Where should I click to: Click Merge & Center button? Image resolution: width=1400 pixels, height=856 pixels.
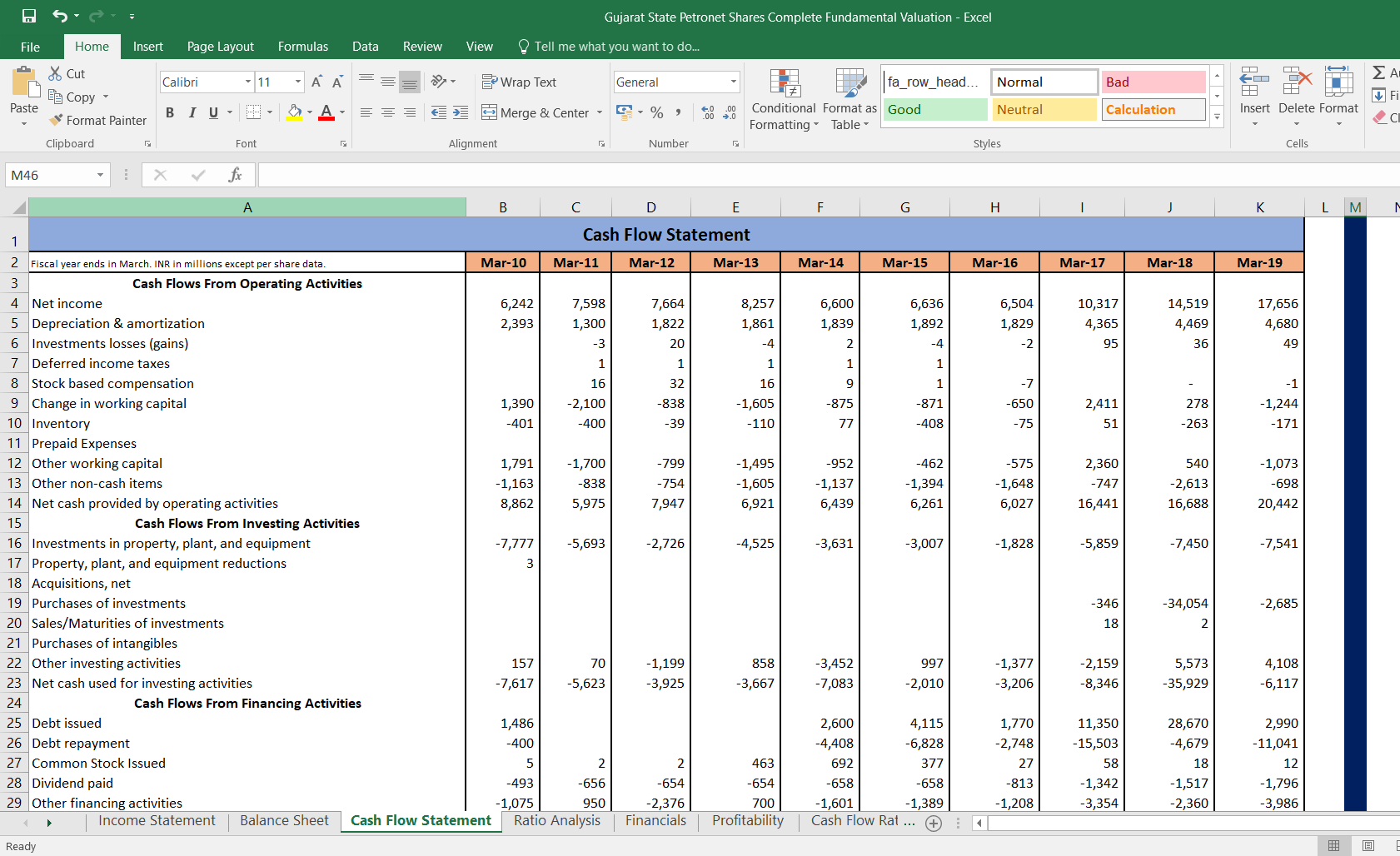click(536, 112)
